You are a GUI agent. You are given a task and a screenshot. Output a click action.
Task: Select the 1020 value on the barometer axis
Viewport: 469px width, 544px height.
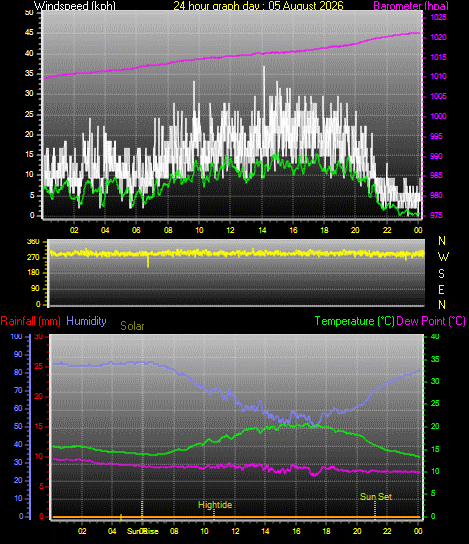click(438, 37)
